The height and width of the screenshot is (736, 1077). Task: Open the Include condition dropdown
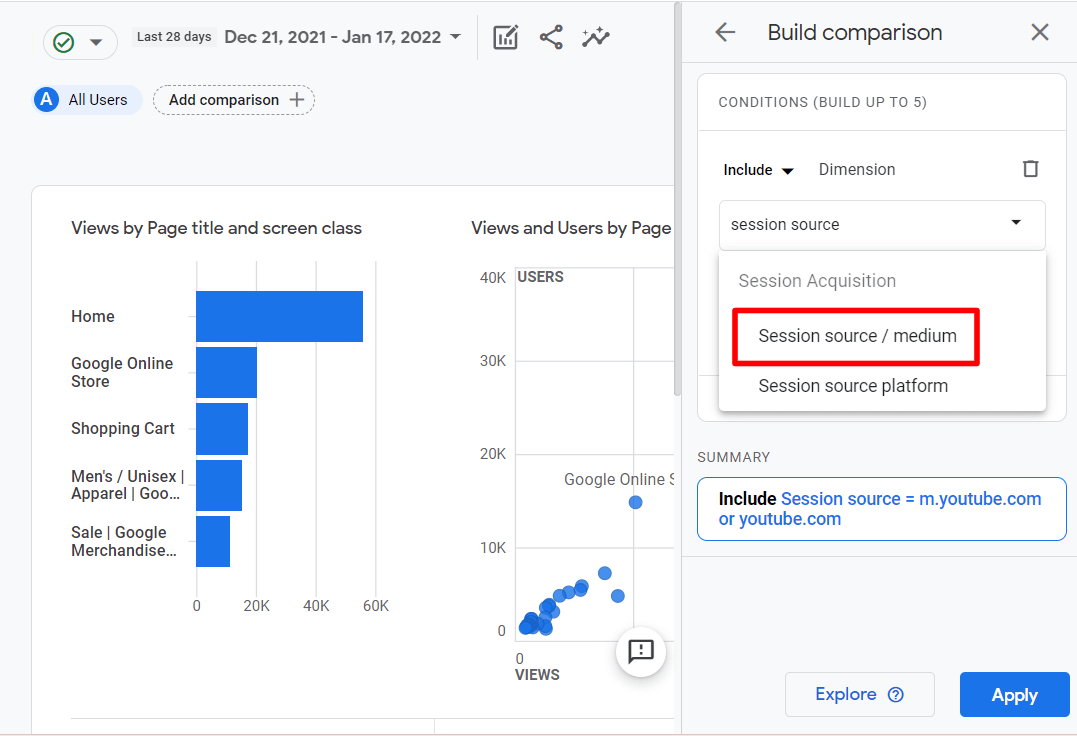[x=758, y=170]
